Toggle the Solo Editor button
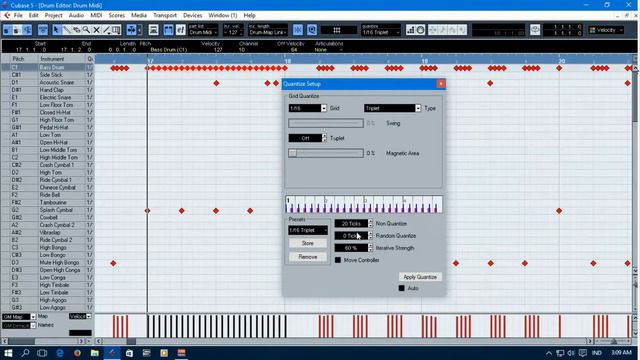The width and height of the screenshot is (640, 360). (x=7, y=30)
